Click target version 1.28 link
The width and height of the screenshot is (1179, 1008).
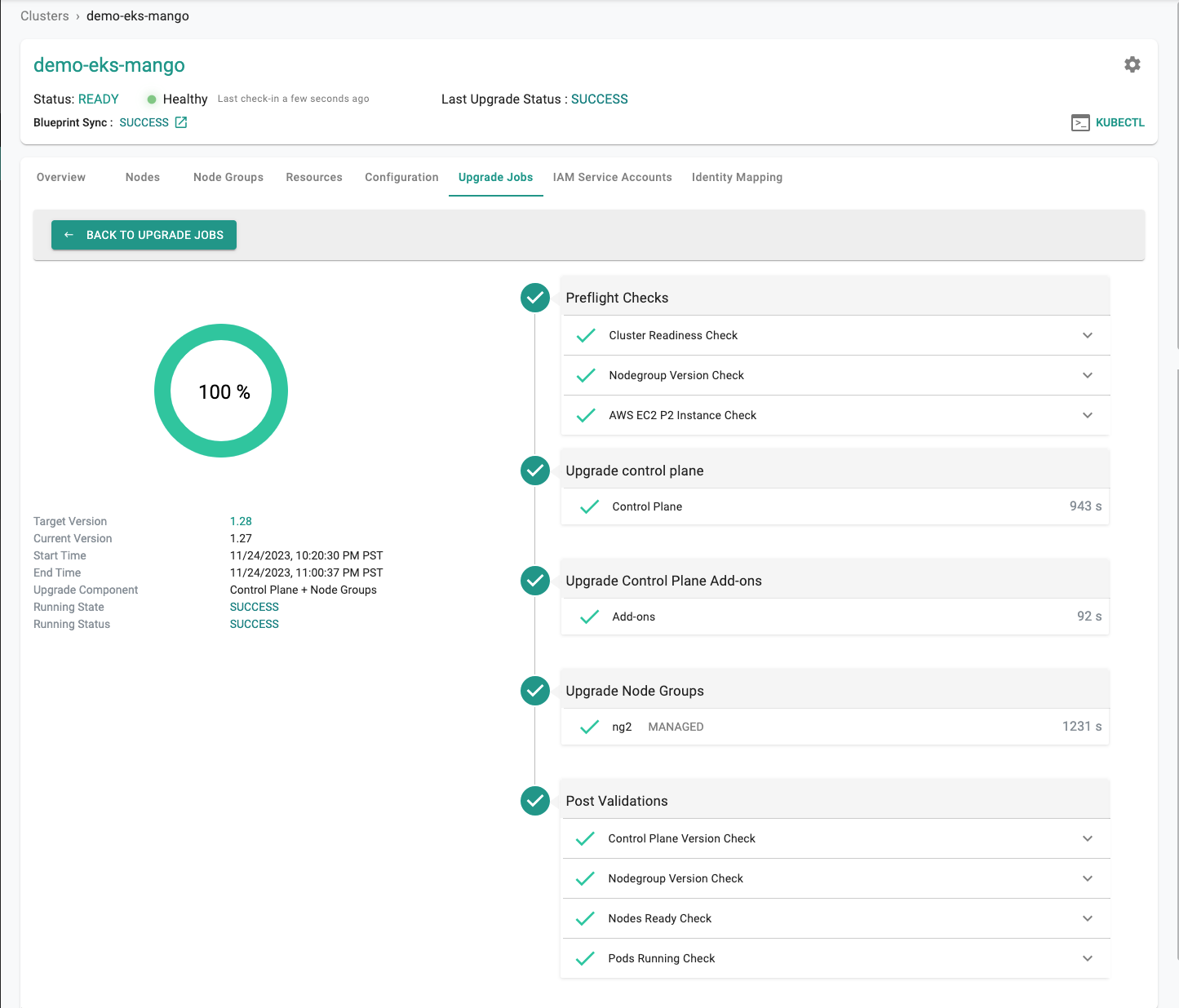click(241, 521)
